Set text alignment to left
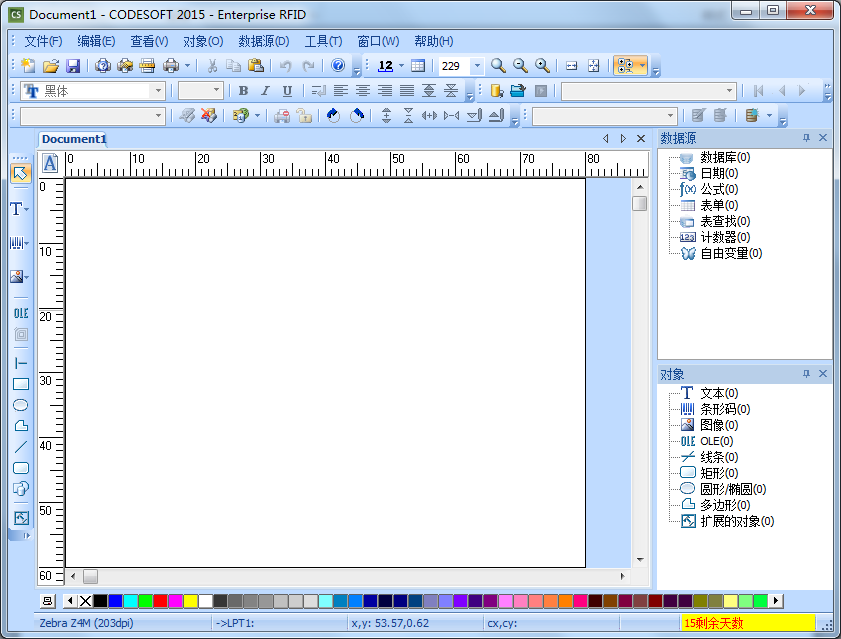The image size is (841, 639). [x=341, y=91]
